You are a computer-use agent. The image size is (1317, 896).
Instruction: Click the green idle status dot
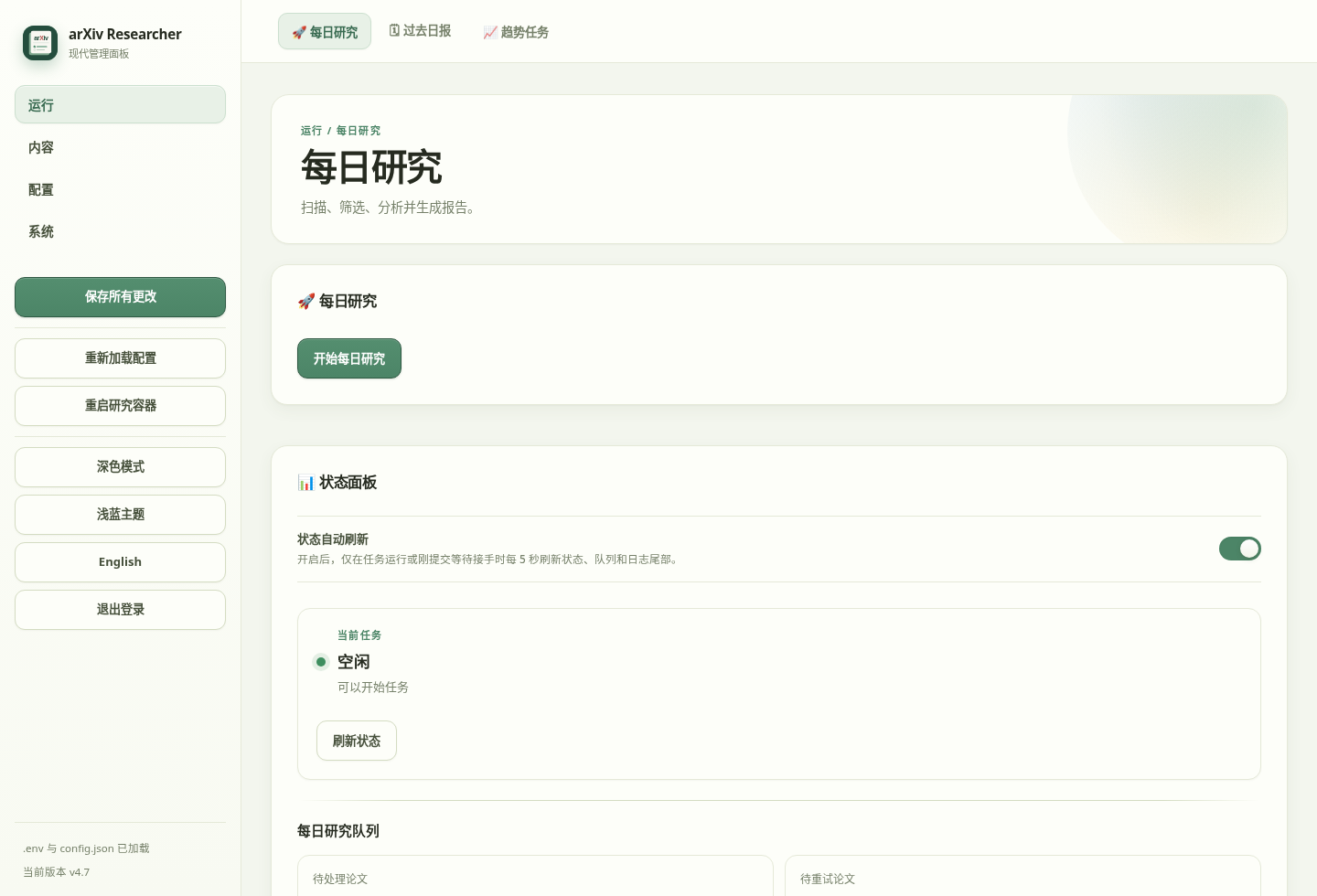321,662
